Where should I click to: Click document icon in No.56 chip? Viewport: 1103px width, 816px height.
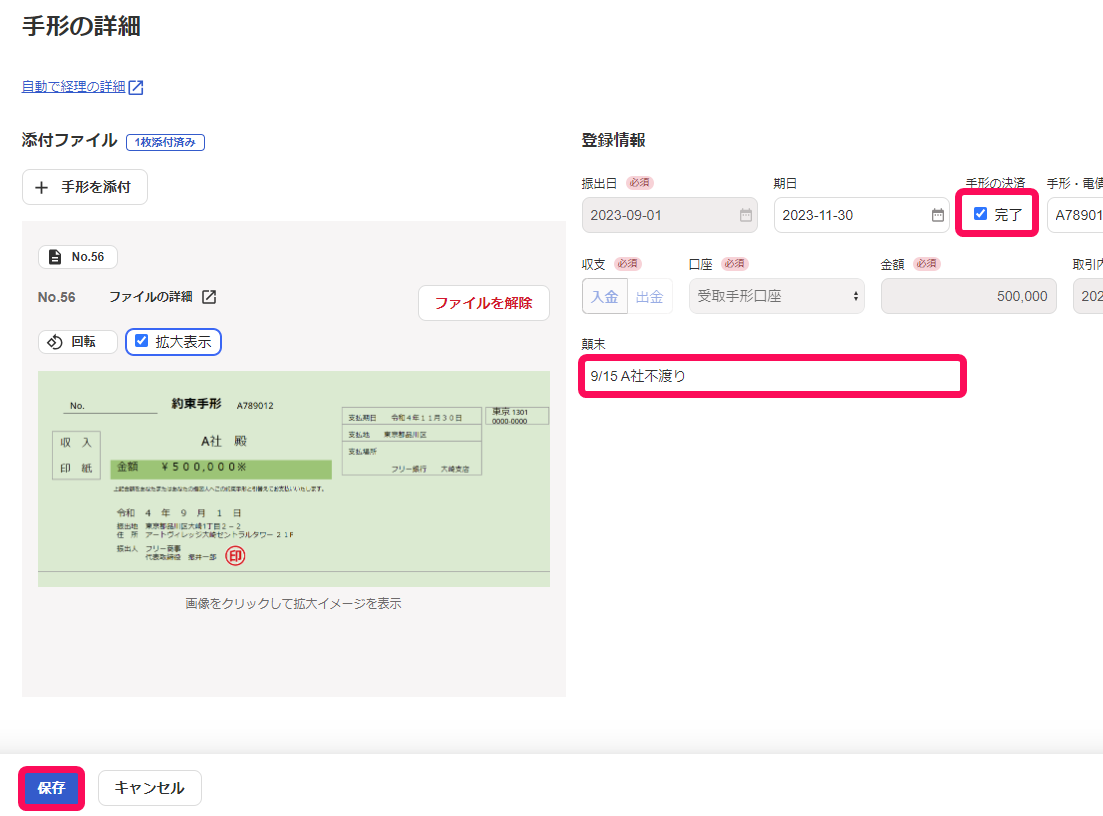point(55,257)
